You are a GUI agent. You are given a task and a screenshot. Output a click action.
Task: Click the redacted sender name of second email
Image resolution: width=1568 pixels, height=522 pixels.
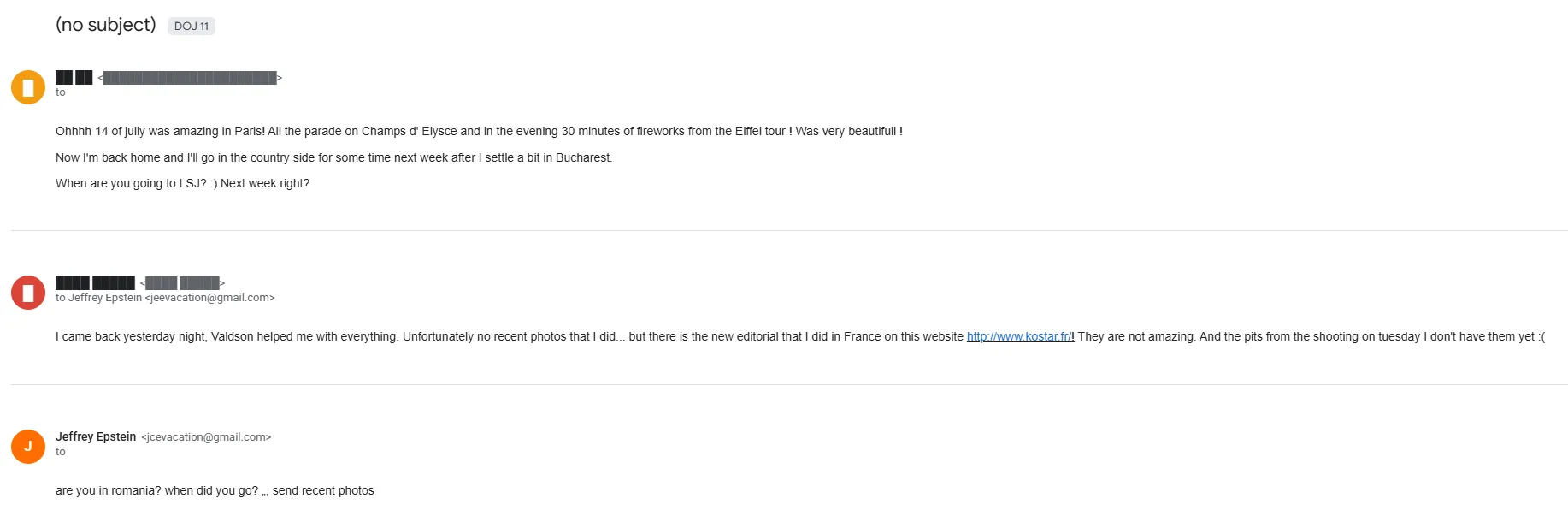95,282
